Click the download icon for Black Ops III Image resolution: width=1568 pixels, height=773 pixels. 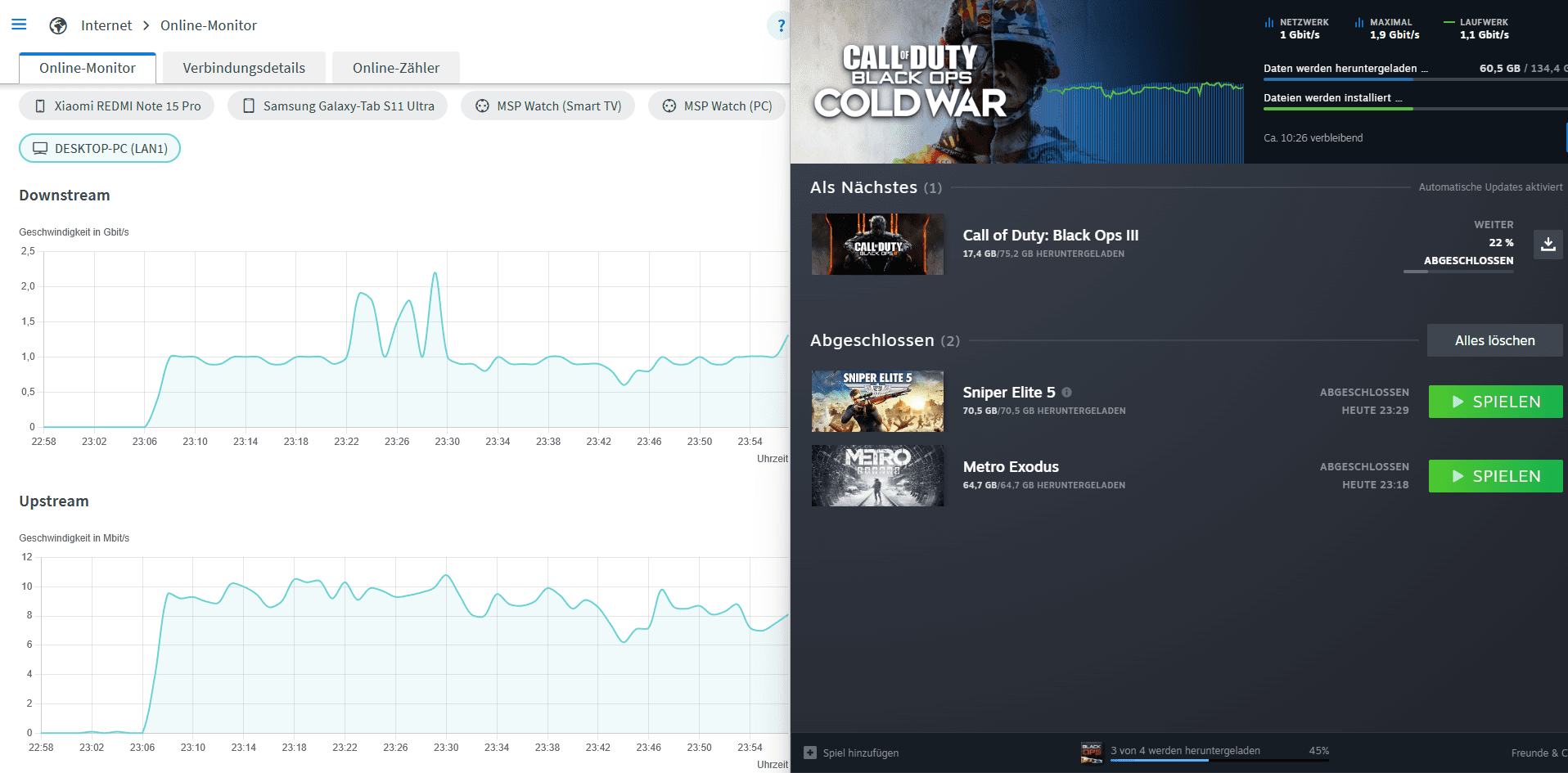pos(1548,244)
